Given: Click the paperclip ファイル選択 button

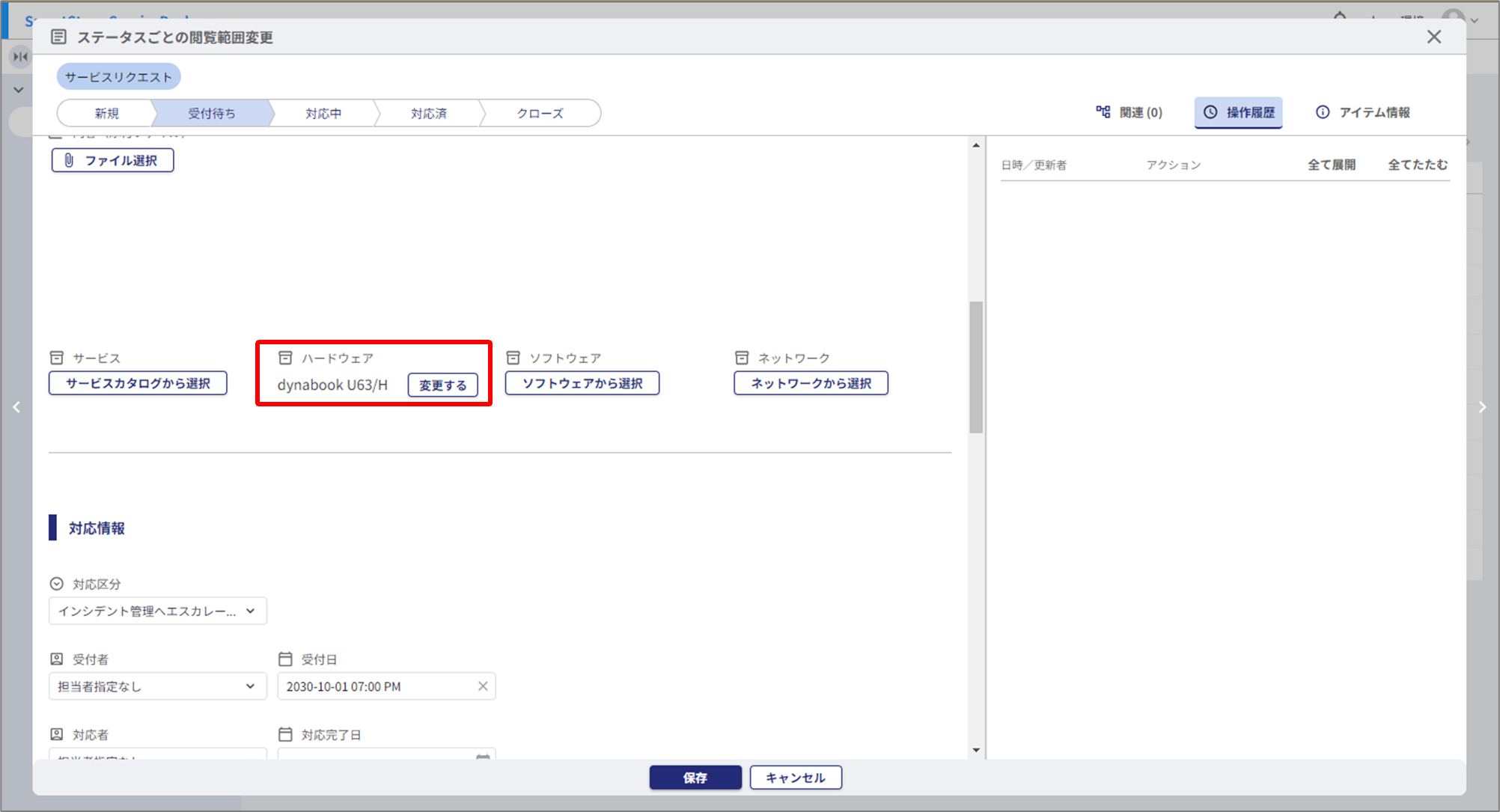Looking at the screenshot, I should pyautogui.click(x=112, y=160).
